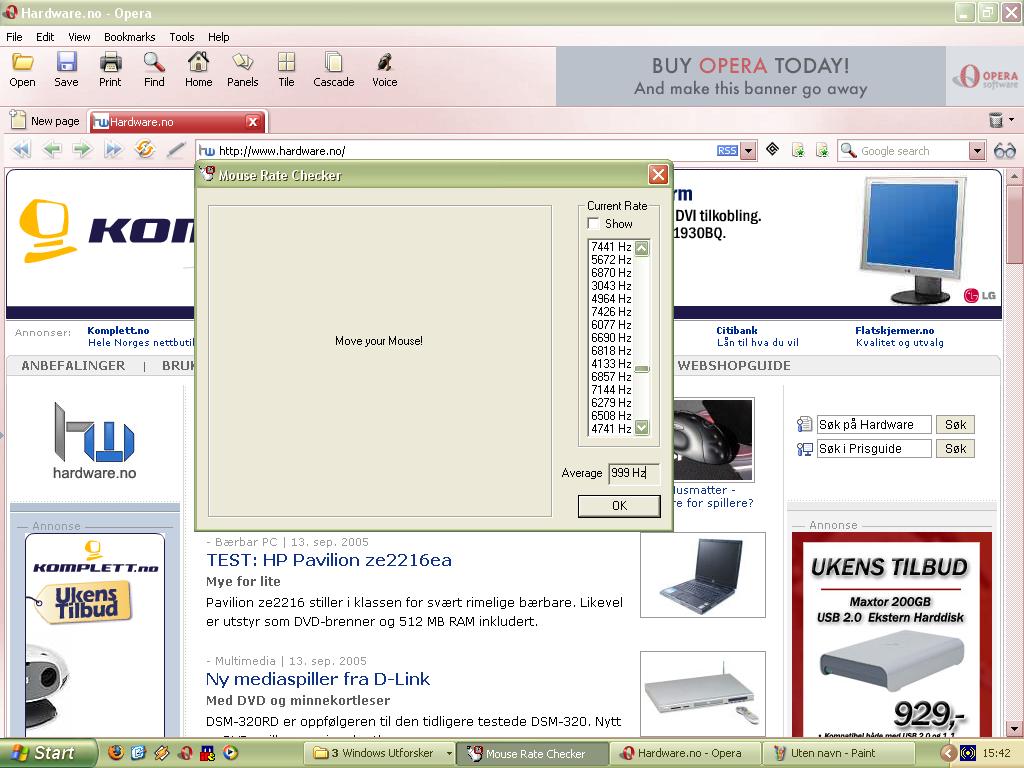Screen dimensions: 1024x768
Task: Click the diamond icon next to address bar
Action: pos(773,150)
